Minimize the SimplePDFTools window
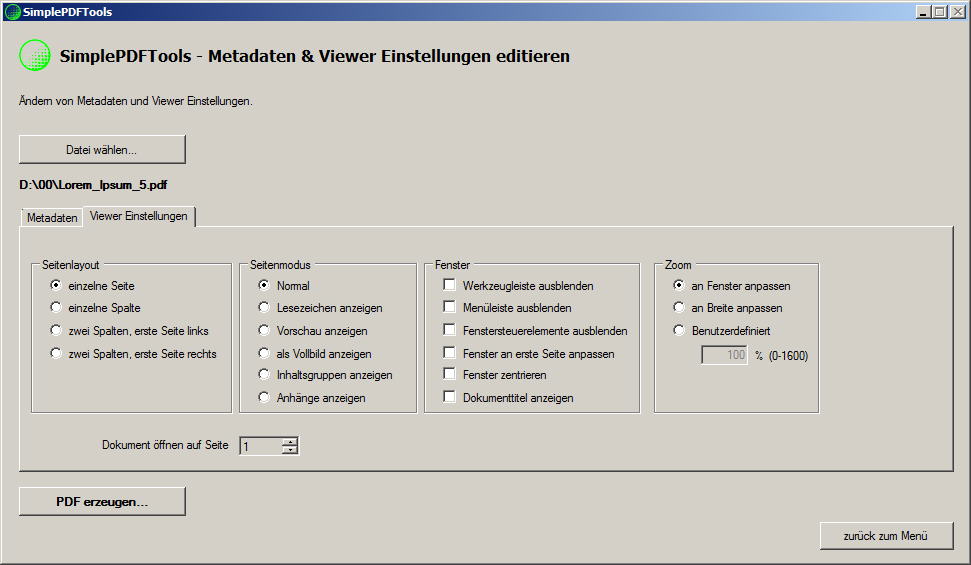 click(x=923, y=12)
